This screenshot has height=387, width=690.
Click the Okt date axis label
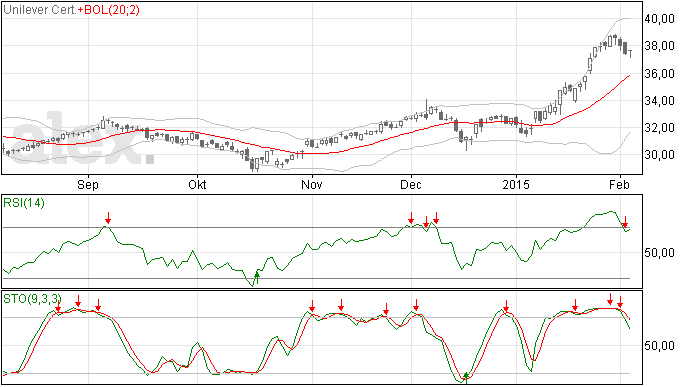[197, 184]
